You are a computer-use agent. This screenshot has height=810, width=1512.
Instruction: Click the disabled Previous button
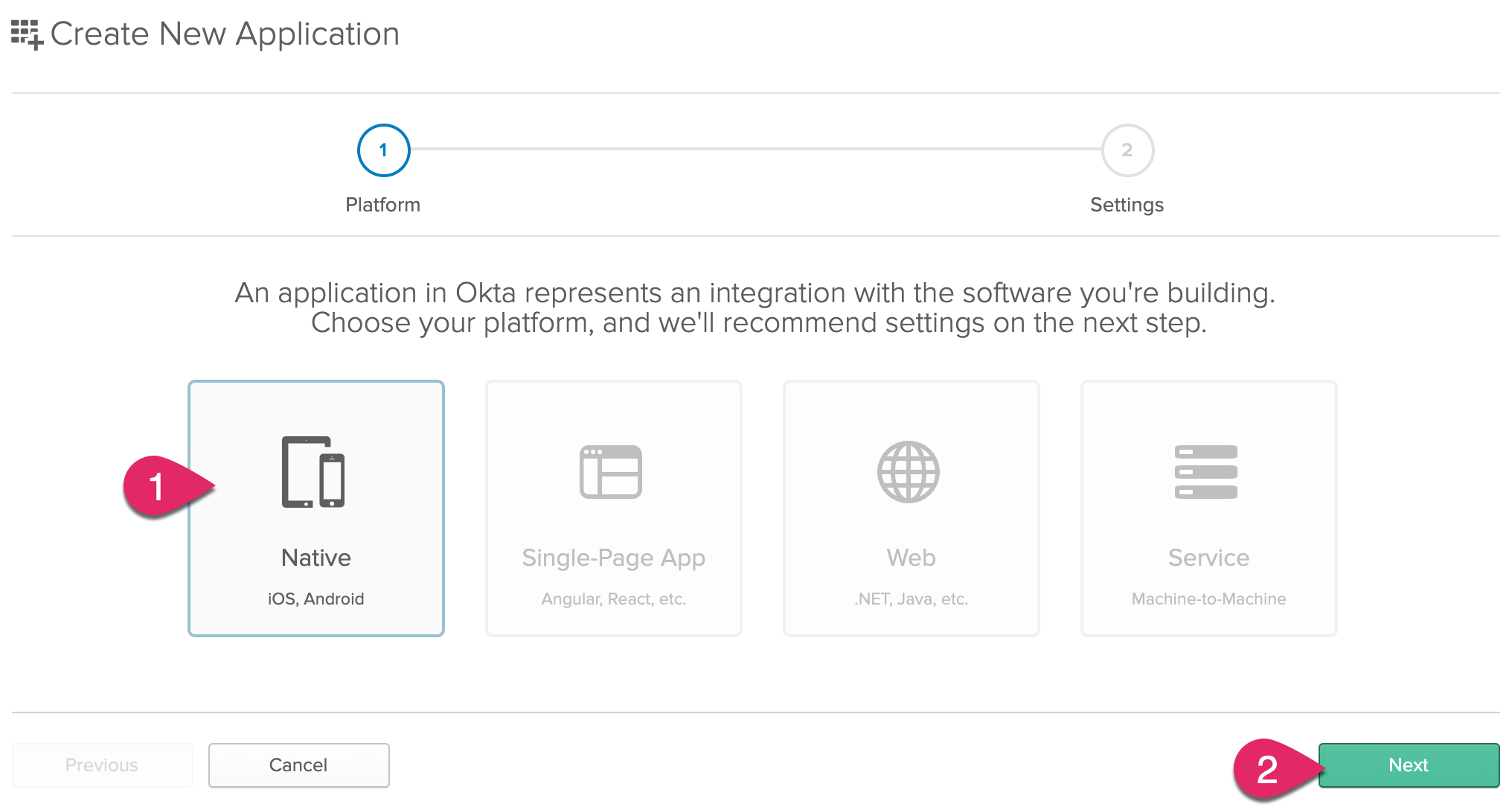102,765
